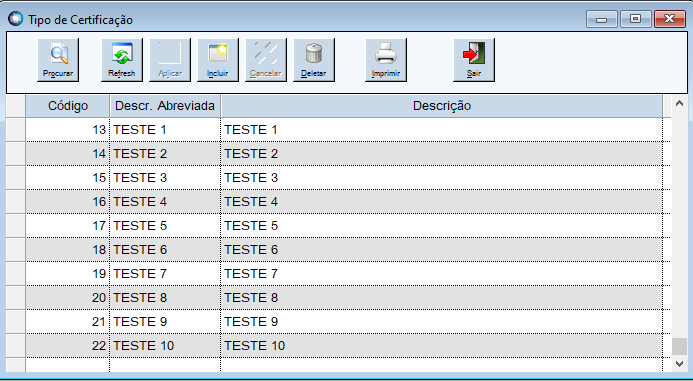Select abbreviated description TESTE 9
Image resolution: width=693 pixels, height=381 pixels.
(x=165, y=321)
